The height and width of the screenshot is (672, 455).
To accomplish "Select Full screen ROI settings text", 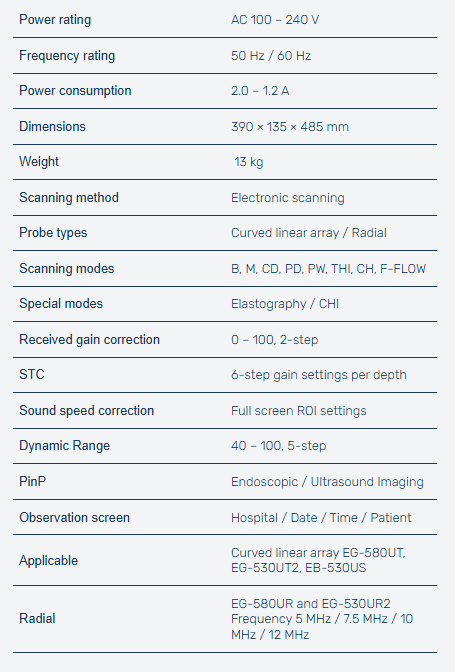I will (299, 411).
